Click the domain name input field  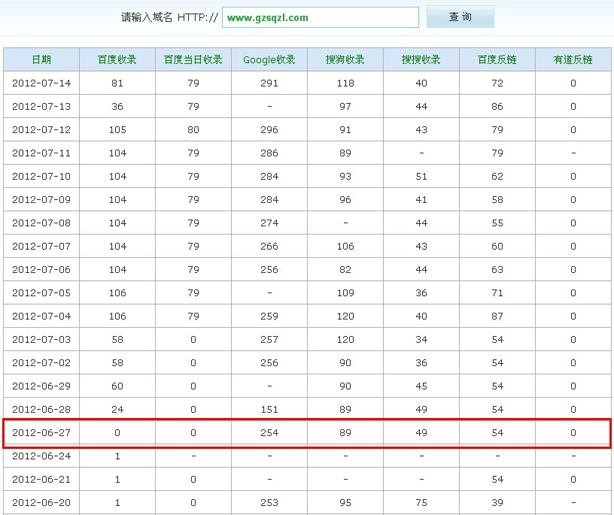coord(319,18)
